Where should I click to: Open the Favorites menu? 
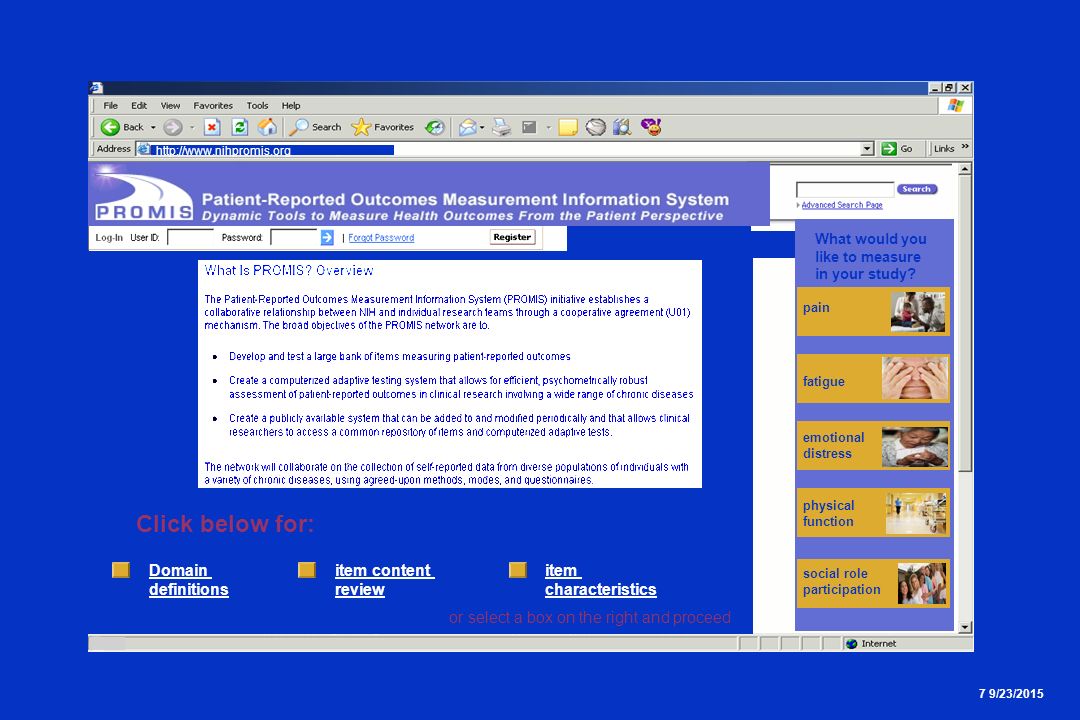pyautogui.click(x=213, y=105)
